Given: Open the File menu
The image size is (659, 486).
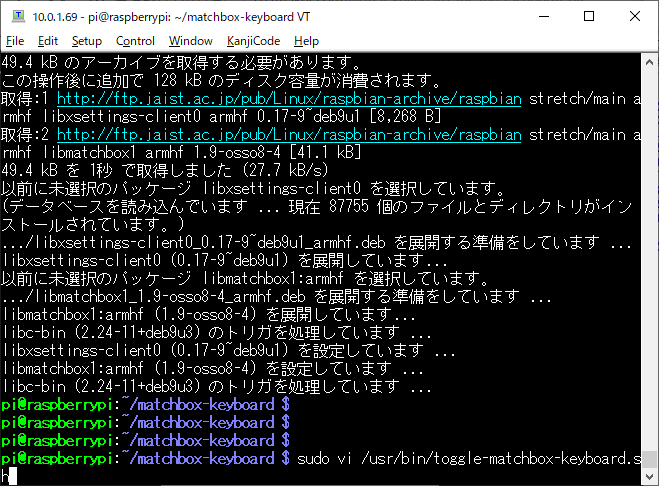Looking at the screenshot, I should pos(15,41).
